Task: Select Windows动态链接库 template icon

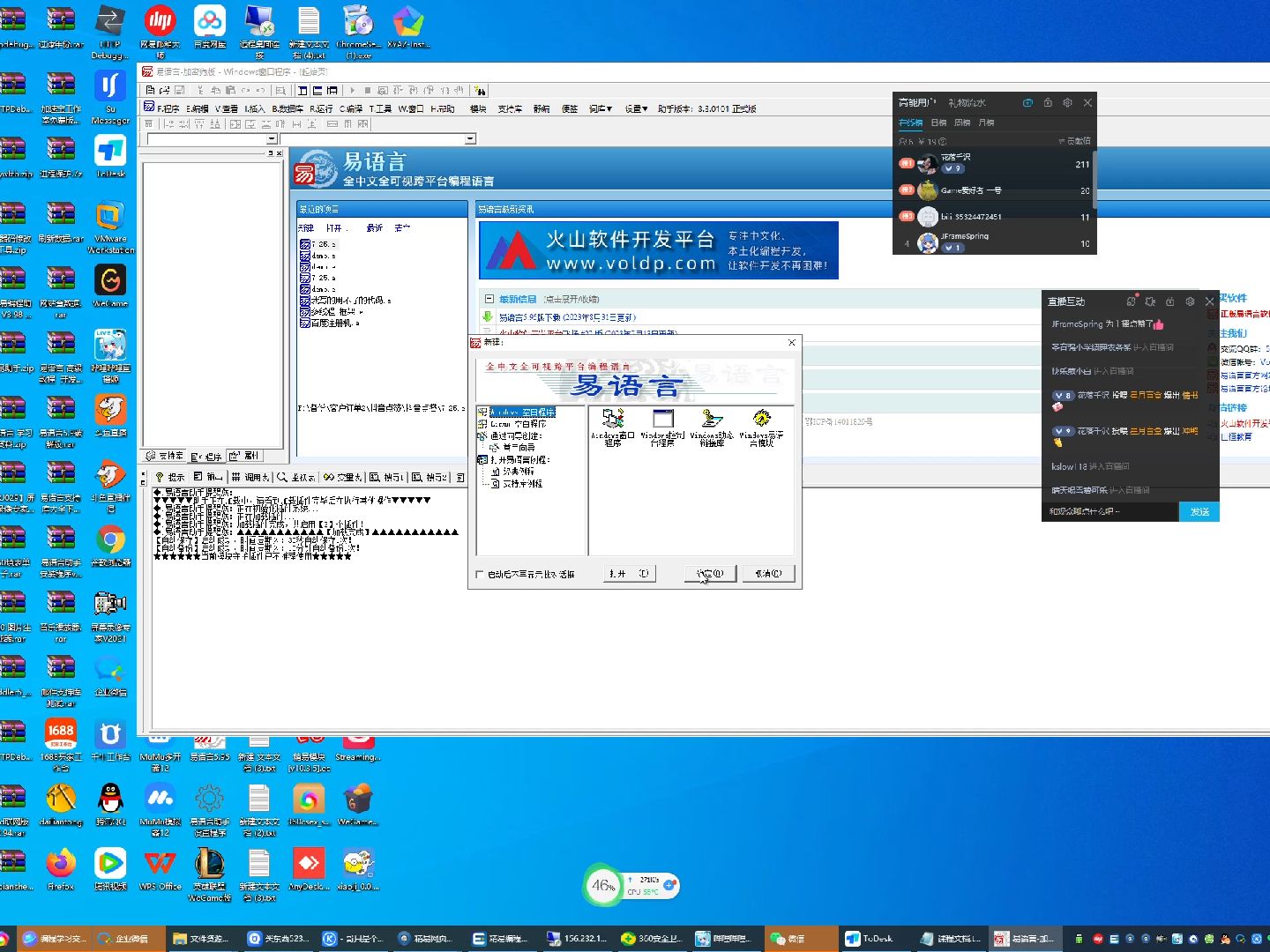Action: point(712,427)
